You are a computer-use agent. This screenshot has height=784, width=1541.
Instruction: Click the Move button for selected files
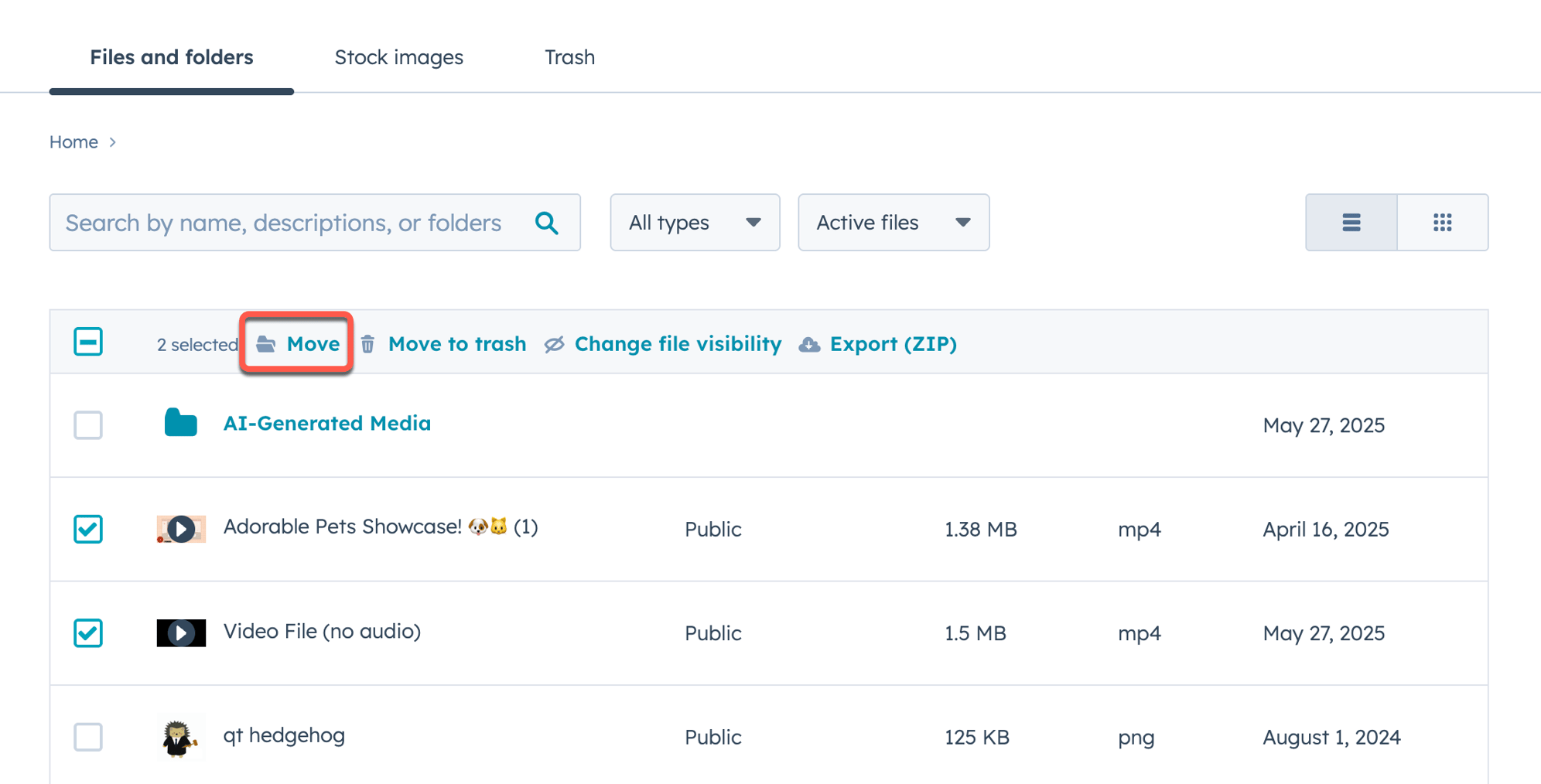[x=298, y=344]
